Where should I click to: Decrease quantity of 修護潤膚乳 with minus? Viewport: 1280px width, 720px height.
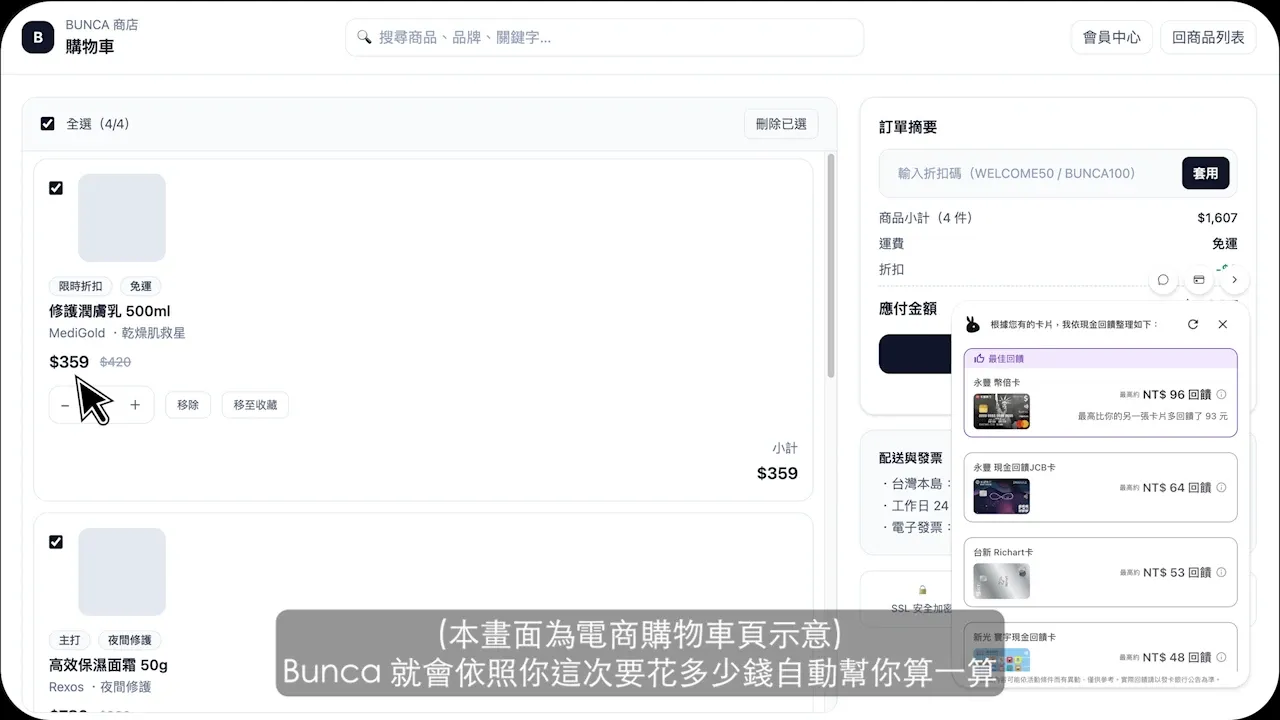[65, 405]
